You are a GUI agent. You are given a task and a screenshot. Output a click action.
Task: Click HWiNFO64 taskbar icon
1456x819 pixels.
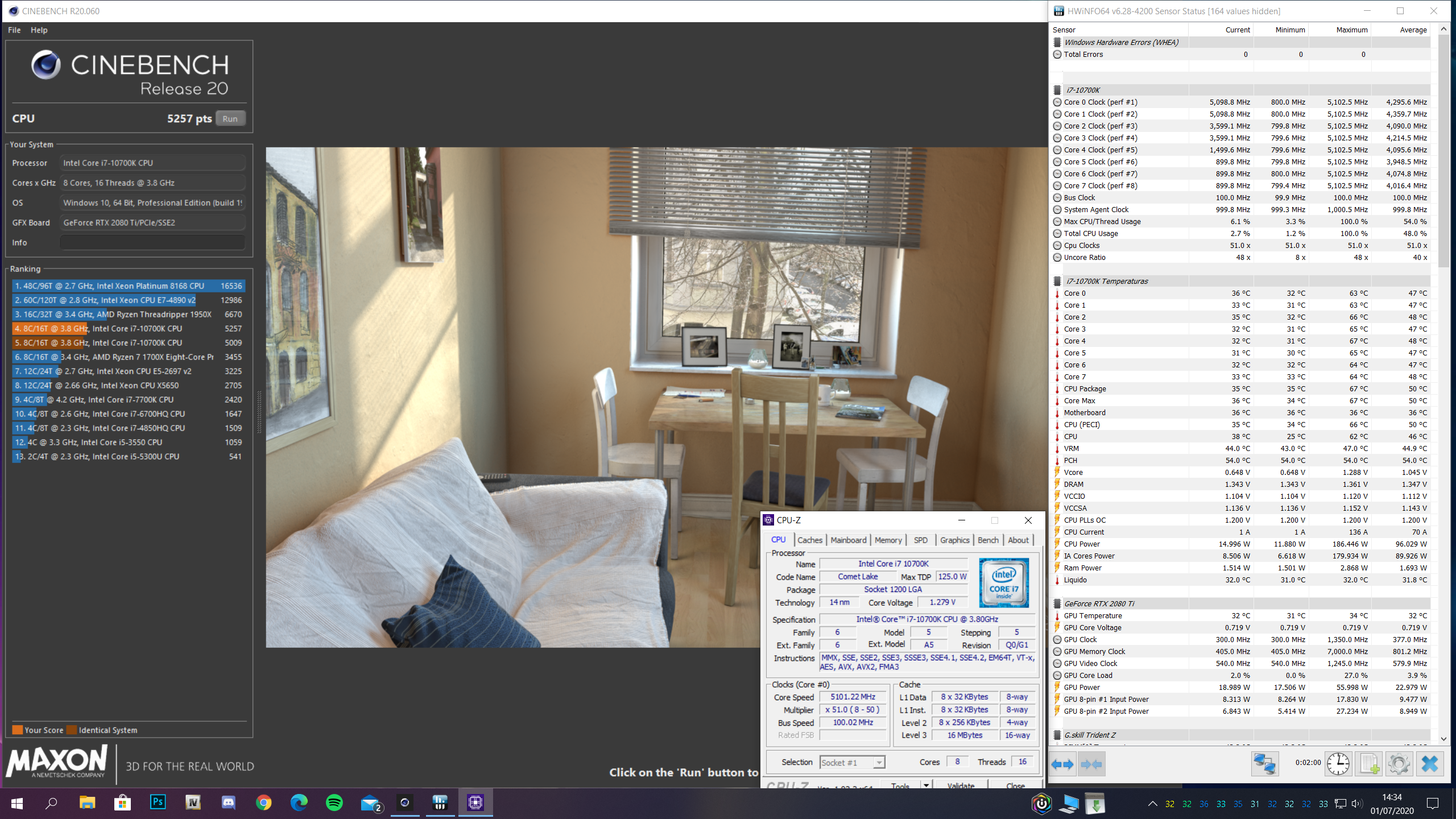(440, 803)
